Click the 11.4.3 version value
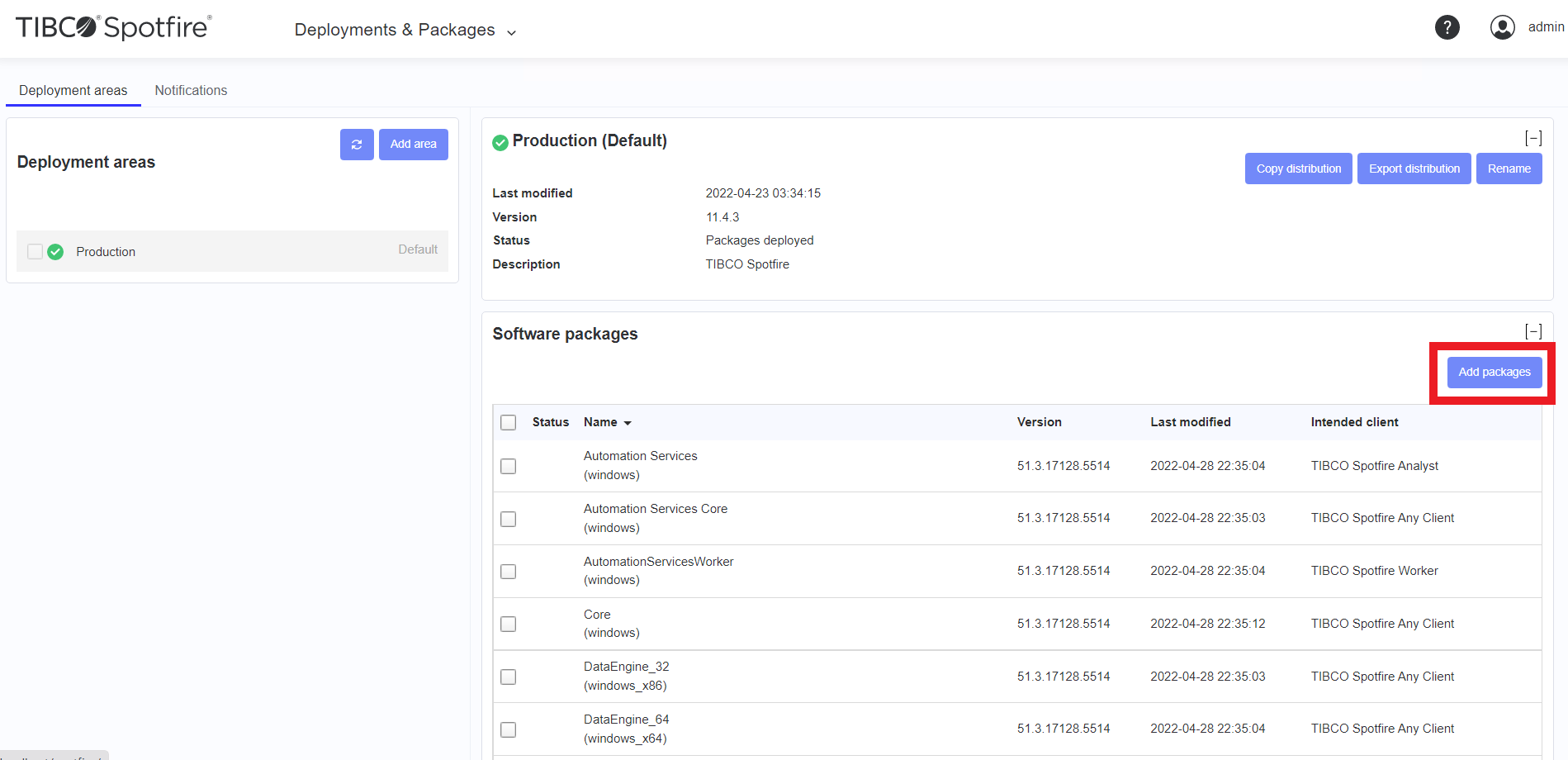 pos(722,217)
